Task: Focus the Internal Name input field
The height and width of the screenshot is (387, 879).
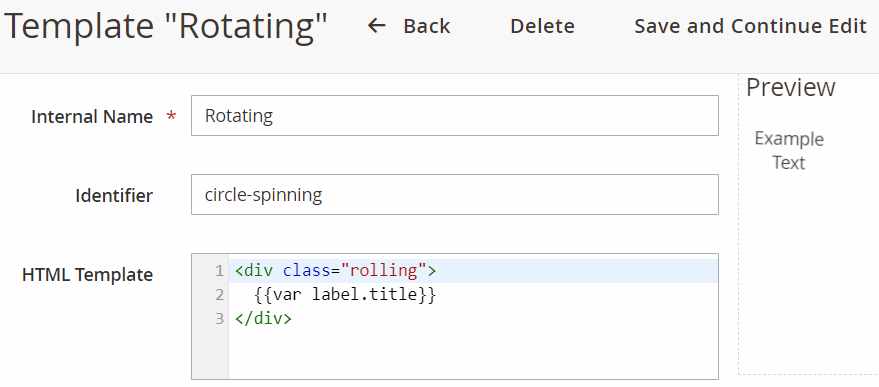Action: (x=455, y=116)
